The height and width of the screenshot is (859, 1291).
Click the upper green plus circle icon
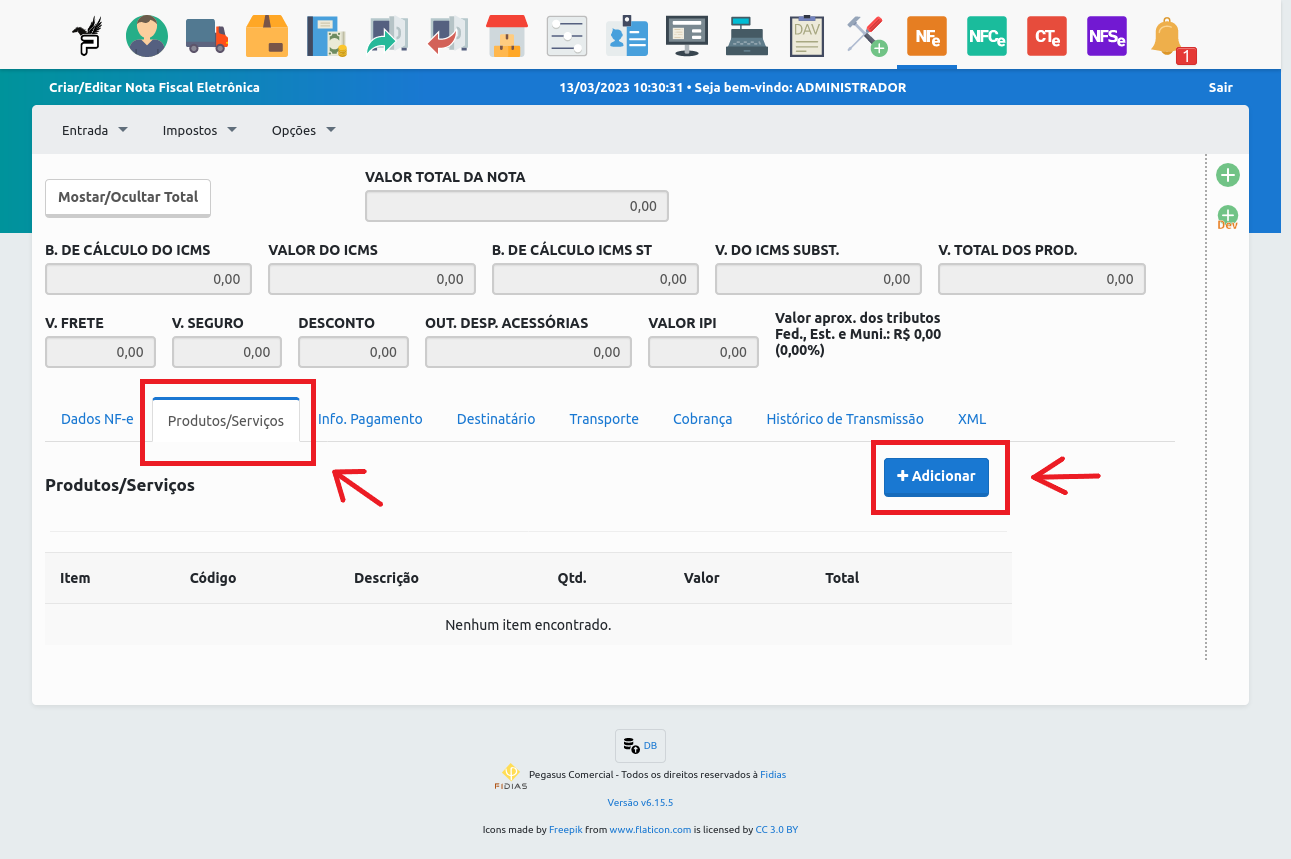point(1228,176)
